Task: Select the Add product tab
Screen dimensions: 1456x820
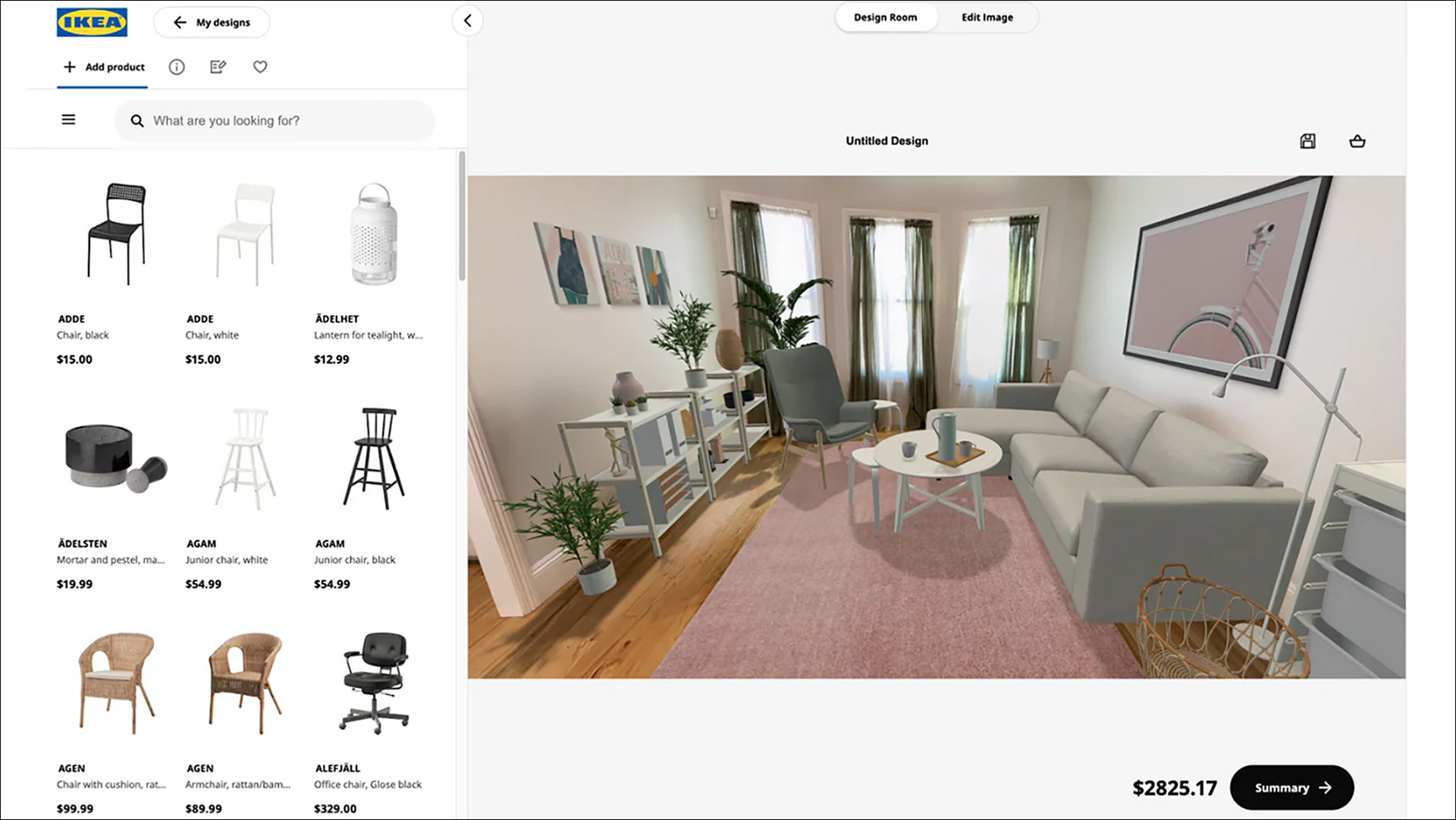Action: tap(104, 67)
